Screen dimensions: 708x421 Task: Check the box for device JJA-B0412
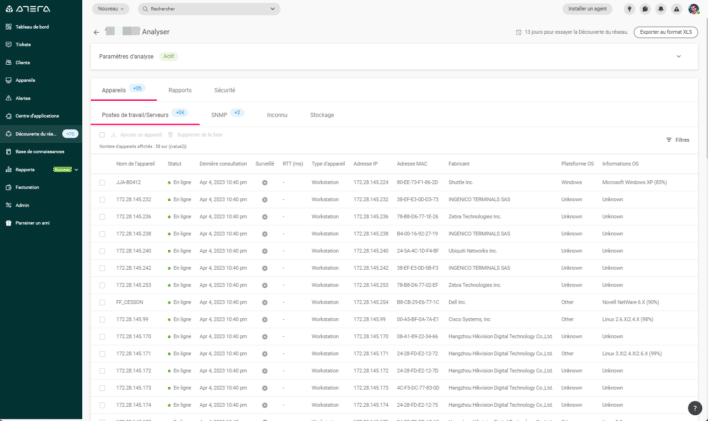(x=102, y=182)
